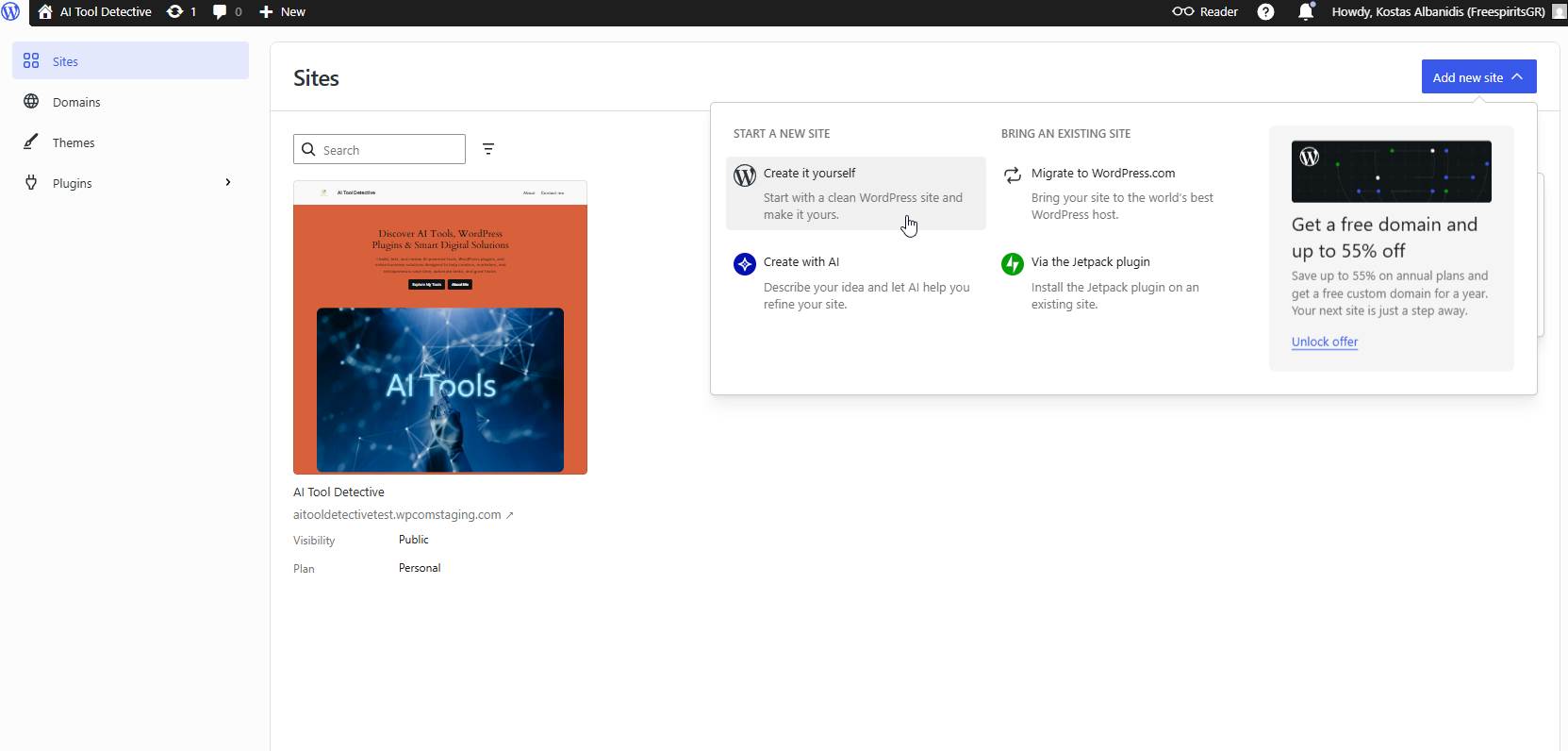Open Themes in the sidebar
The image size is (1568, 751).
[130, 142]
